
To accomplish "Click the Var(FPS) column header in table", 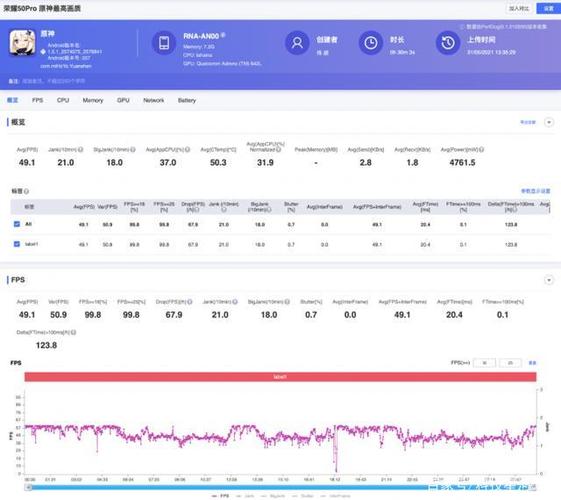I will (x=107, y=207).
